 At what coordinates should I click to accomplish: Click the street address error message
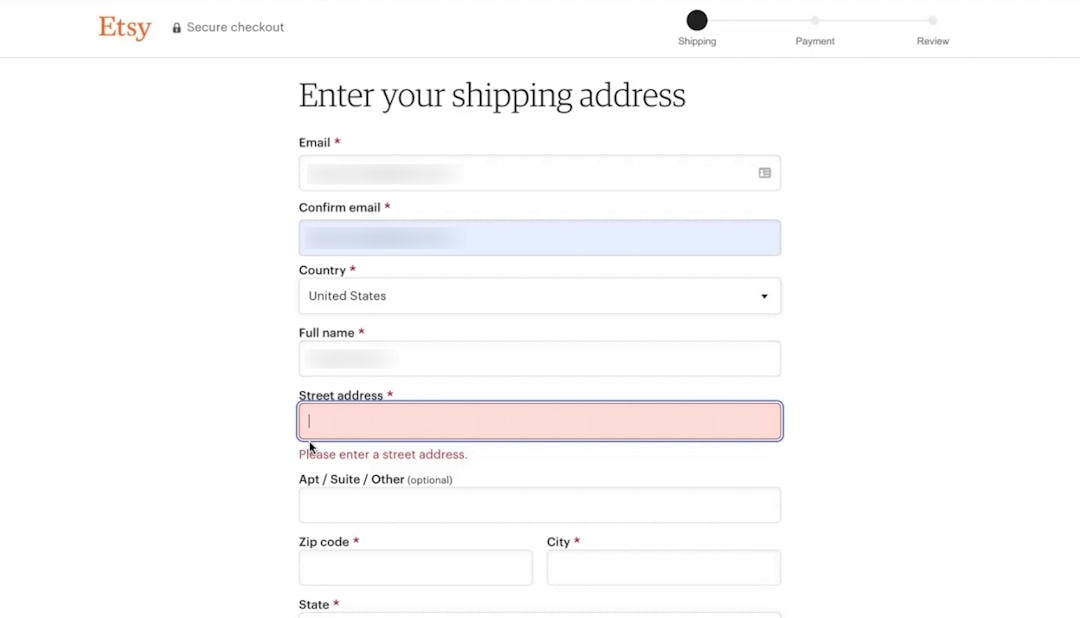(x=383, y=454)
